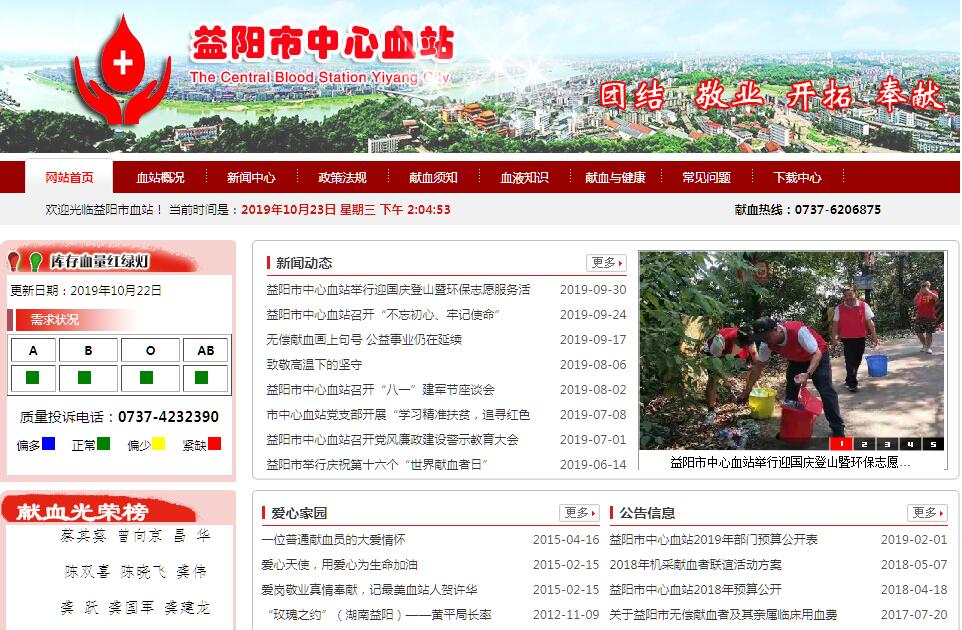Expand 更多 in 爱心家园 section
The height and width of the screenshot is (630, 962).
point(579,513)
